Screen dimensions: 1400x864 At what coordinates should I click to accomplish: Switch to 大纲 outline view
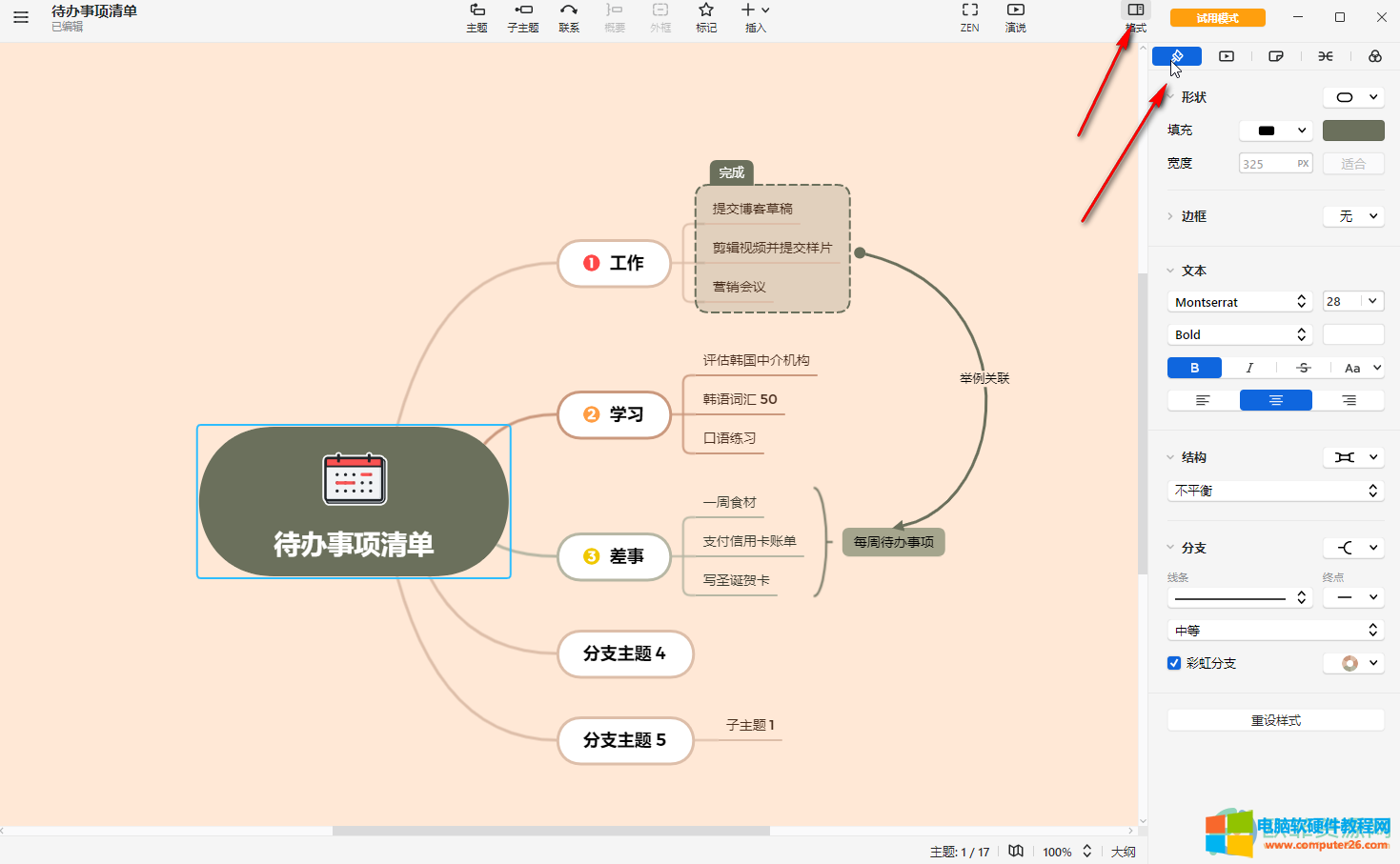pos(1124,852)
